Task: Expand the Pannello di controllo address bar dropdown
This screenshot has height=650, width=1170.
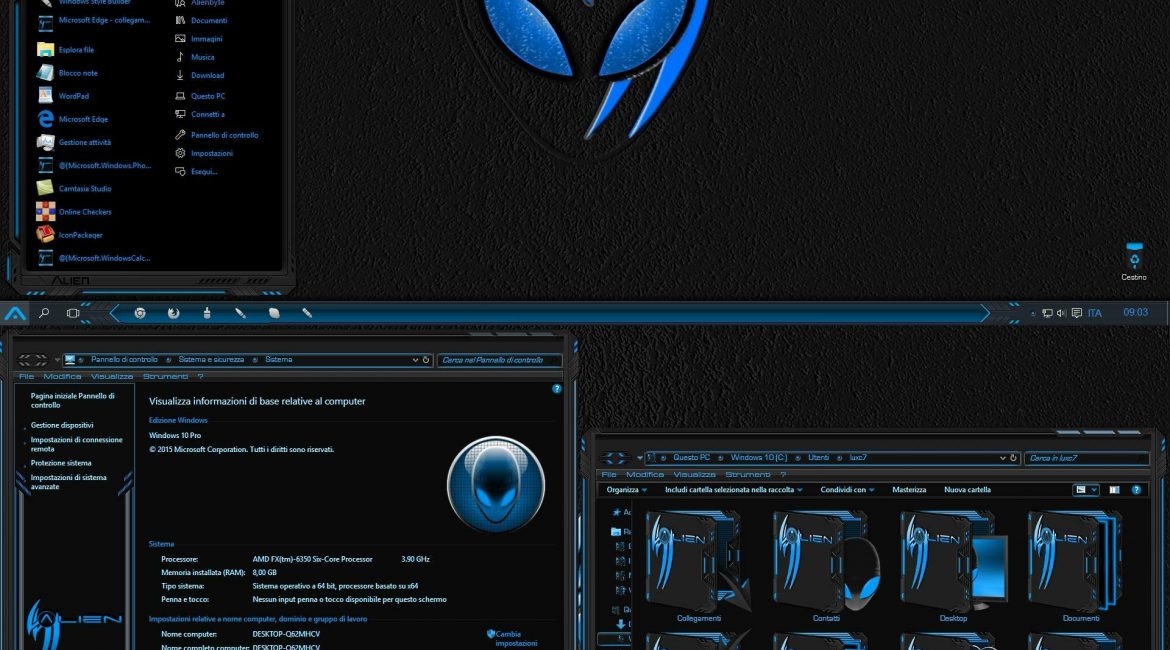Action: tap(416, 360)
